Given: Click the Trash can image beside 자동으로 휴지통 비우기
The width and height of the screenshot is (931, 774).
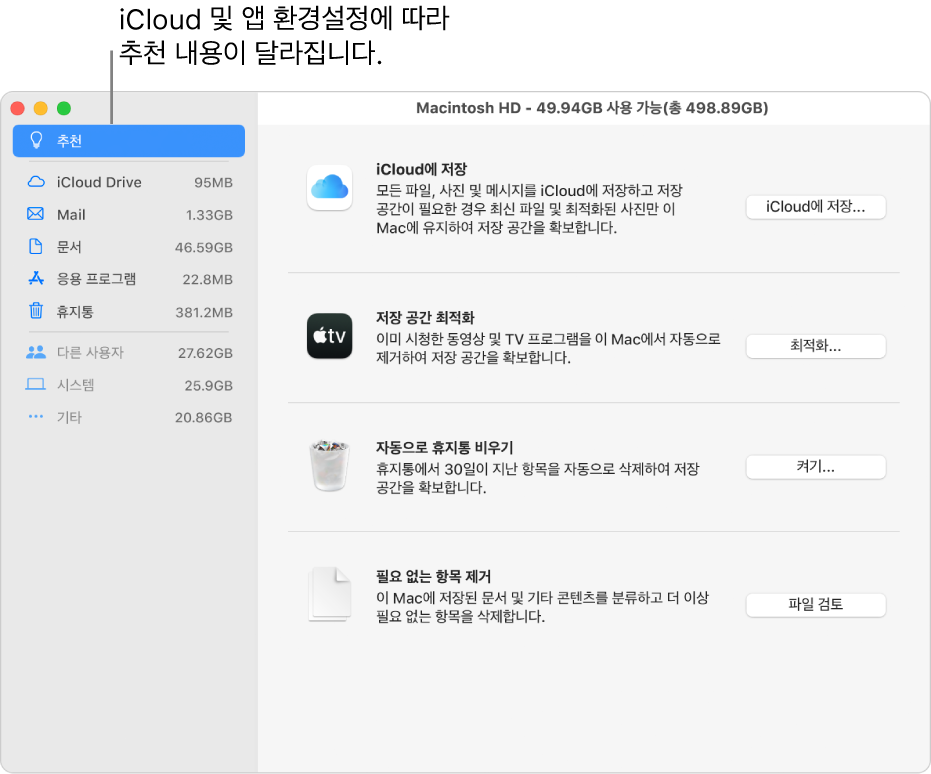Looking at the screenshot, I should (x=330, y=465).
